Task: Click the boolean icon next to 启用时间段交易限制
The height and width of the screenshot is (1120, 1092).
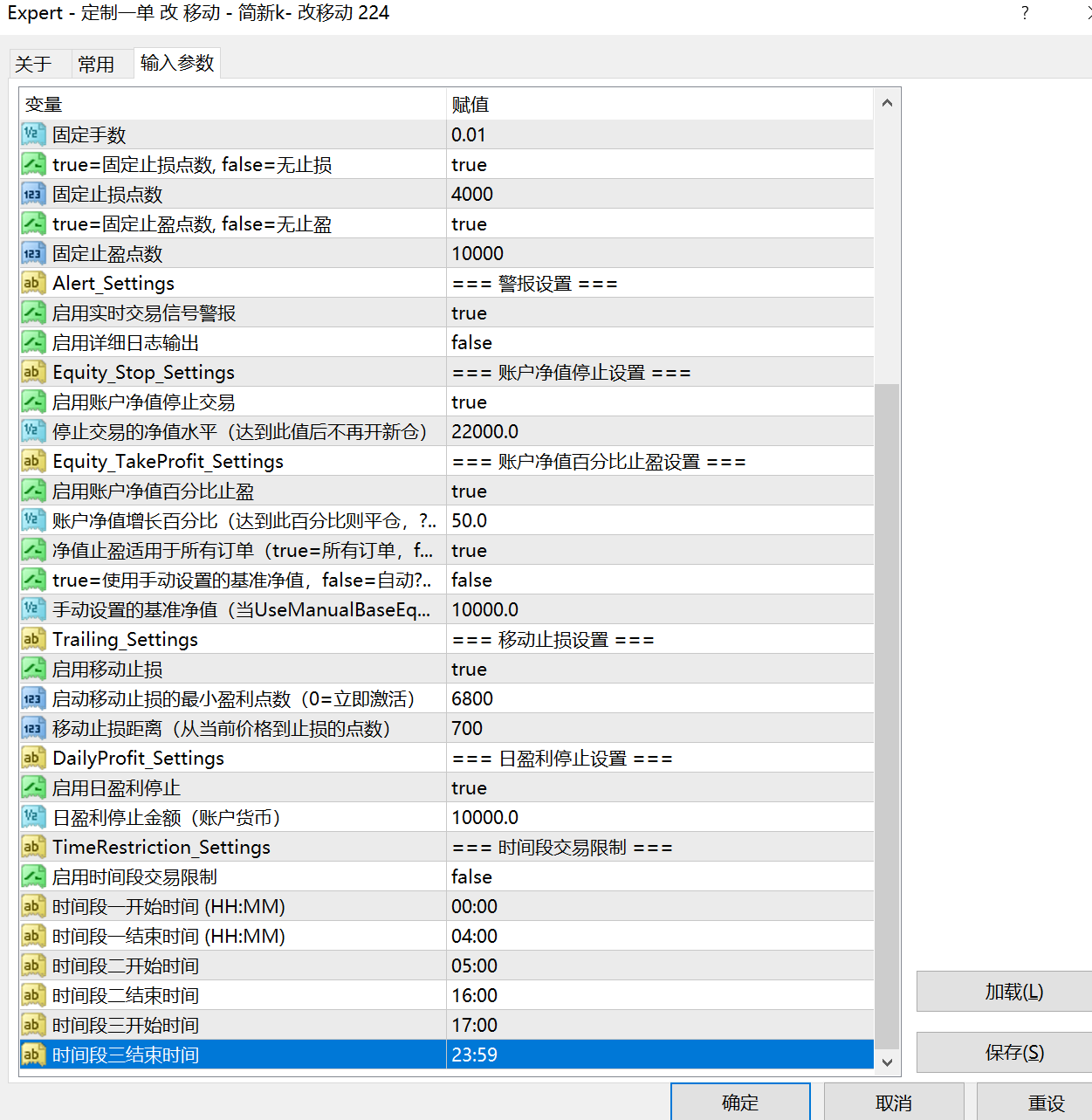Action: click(33, 876)
